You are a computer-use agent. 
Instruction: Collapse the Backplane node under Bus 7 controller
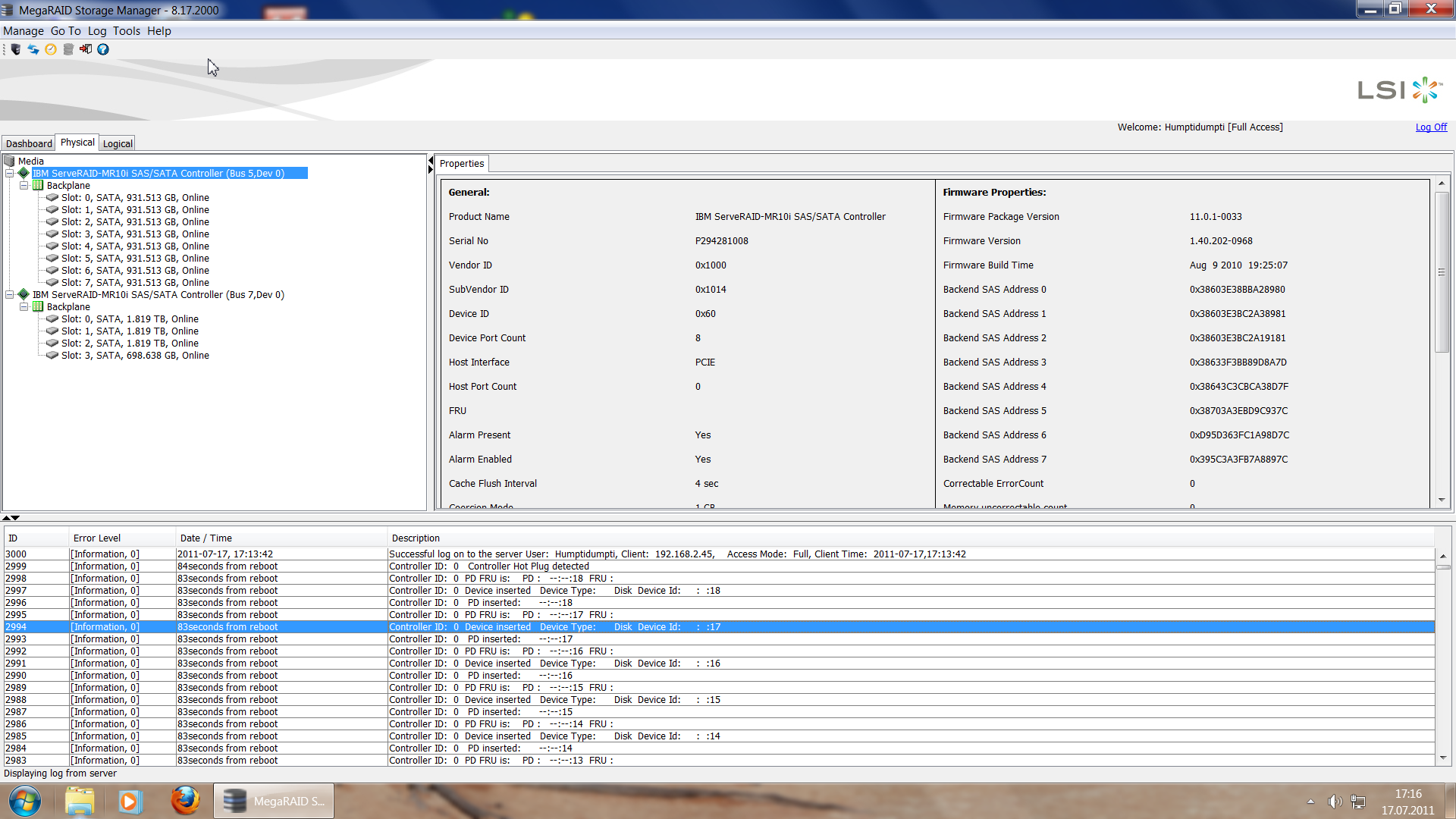click(x=24, y=307)
